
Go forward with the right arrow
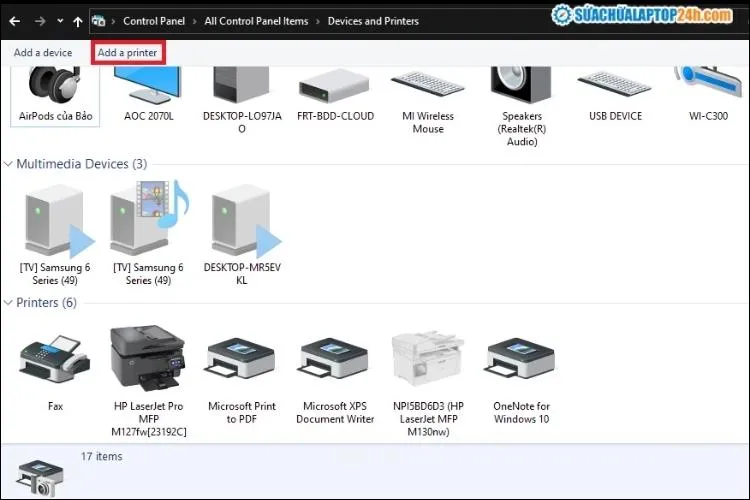40,21
